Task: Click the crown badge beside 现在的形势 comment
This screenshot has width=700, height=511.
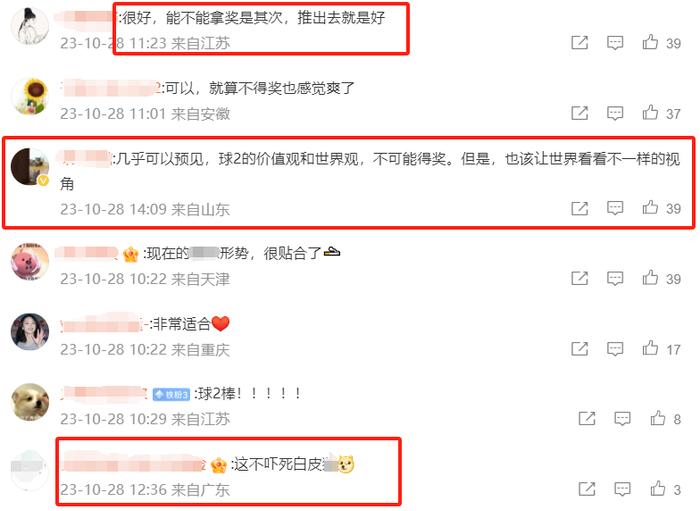Action: pos(131,254)
